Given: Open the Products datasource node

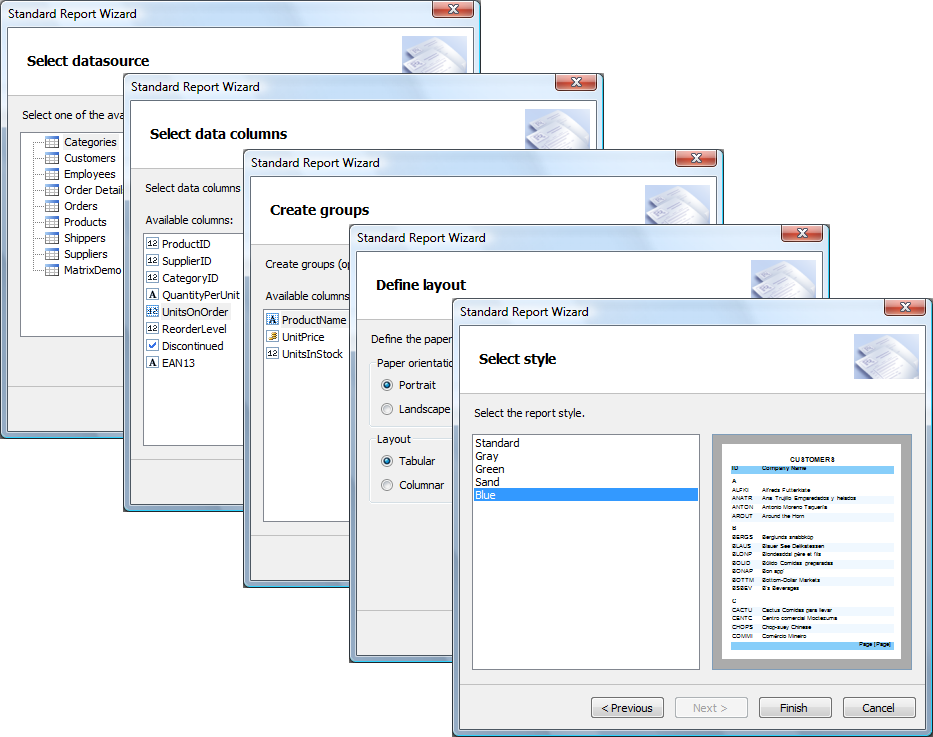Looking at the screenshot, I should 85,222.
